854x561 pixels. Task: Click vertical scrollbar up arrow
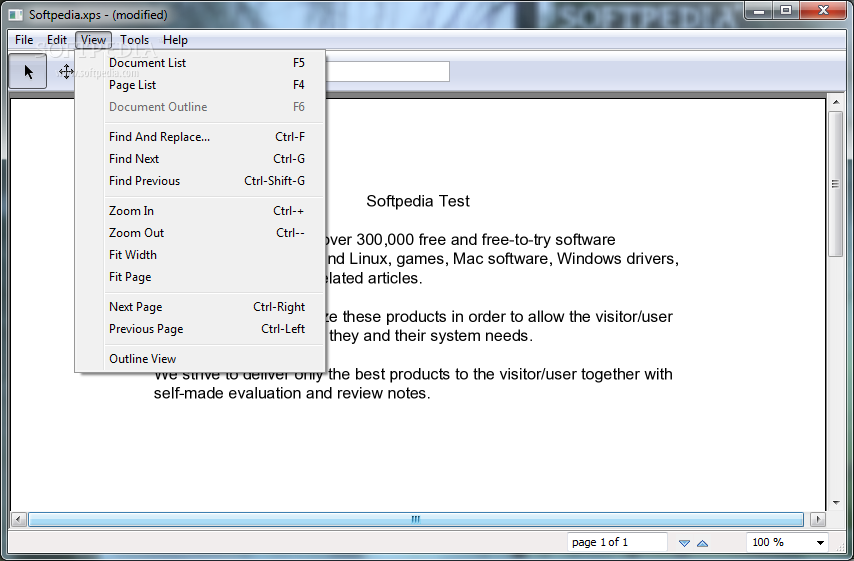coord(835,102)
